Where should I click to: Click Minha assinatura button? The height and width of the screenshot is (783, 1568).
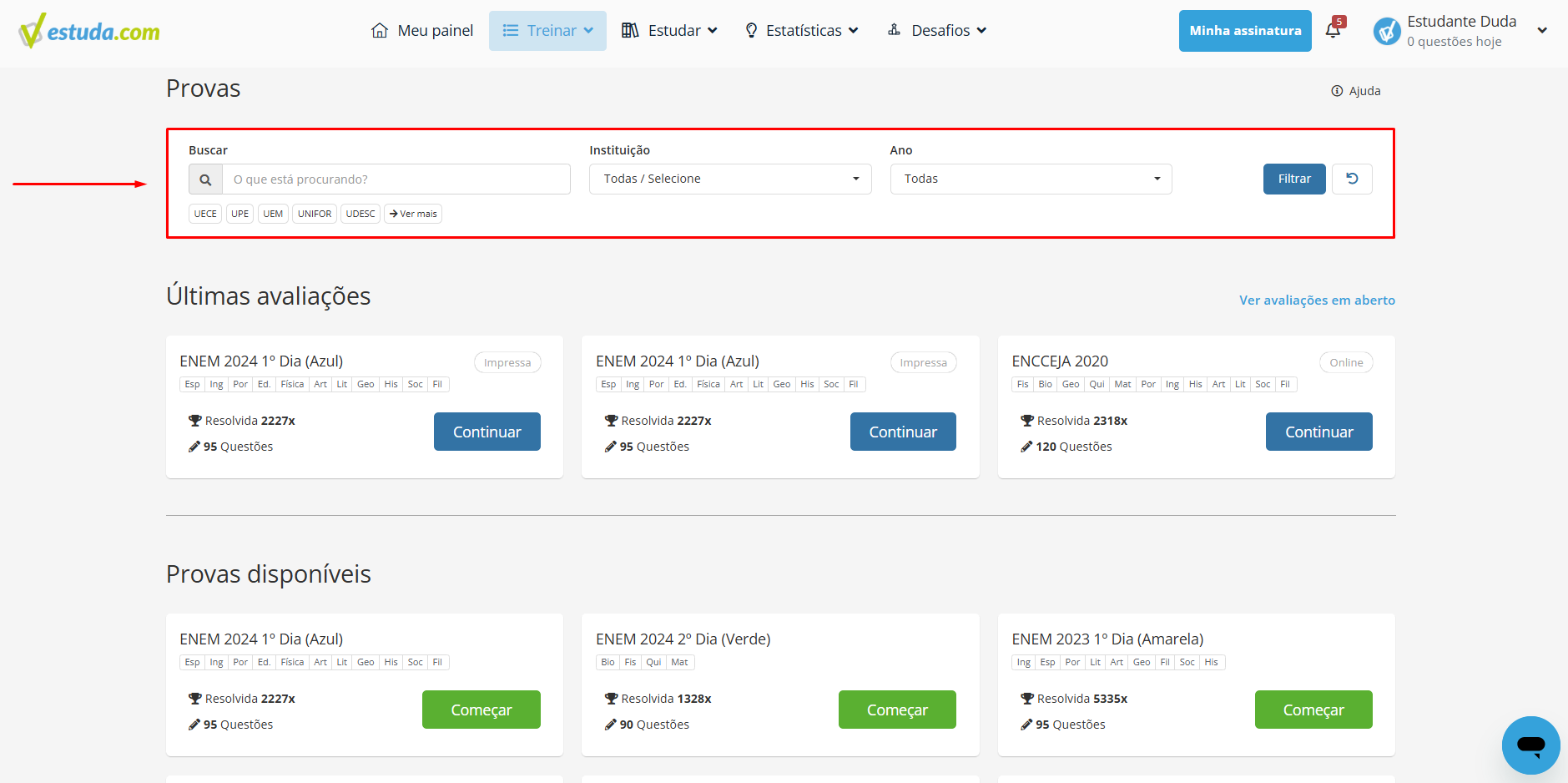(1245, 31)
